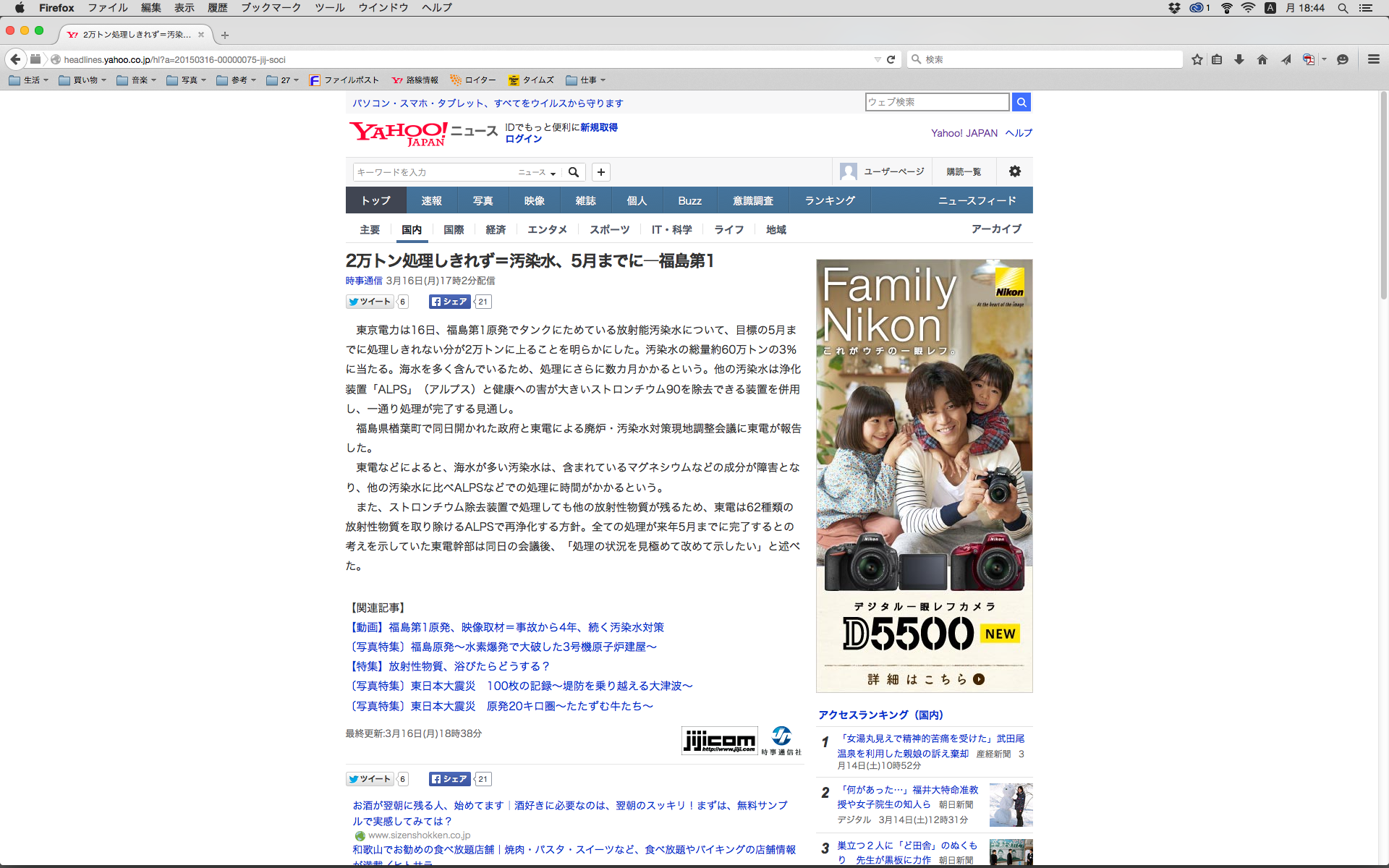Open the URL history dropdown arrow

[878, 59]
